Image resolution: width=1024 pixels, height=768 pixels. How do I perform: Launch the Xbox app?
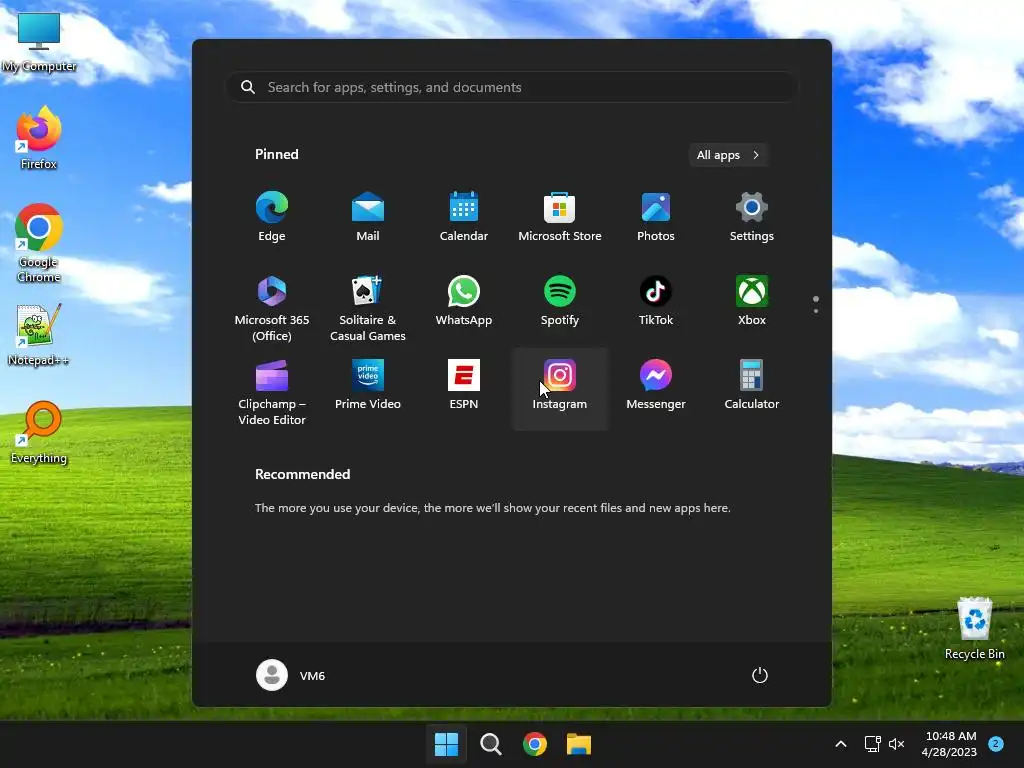752,301
